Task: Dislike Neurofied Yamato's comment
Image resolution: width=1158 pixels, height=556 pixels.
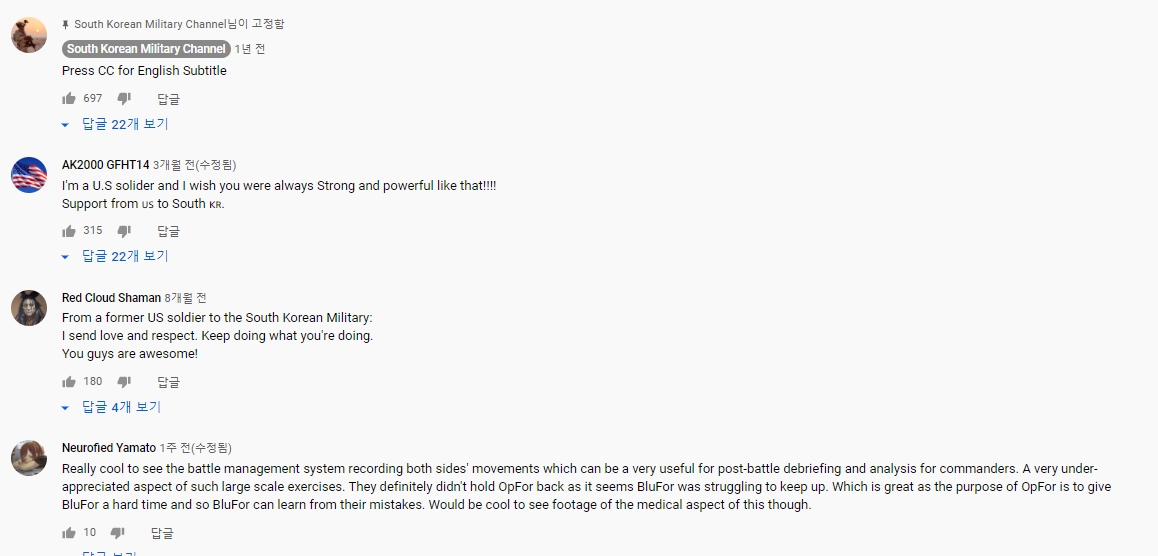Action: [x=117, y=532]
